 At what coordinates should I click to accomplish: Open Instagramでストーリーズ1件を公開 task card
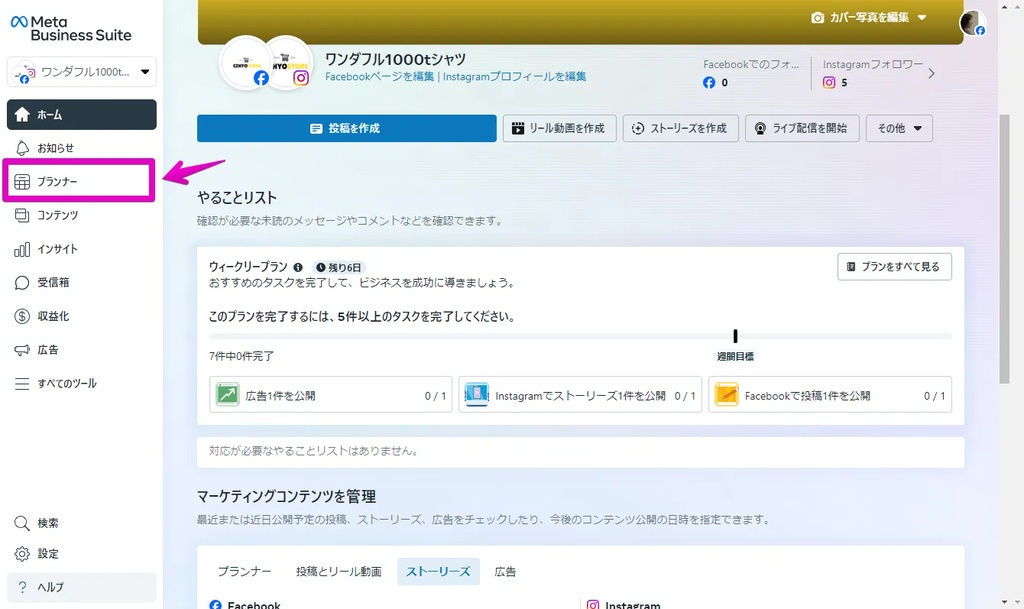click(x=580, y=395)
